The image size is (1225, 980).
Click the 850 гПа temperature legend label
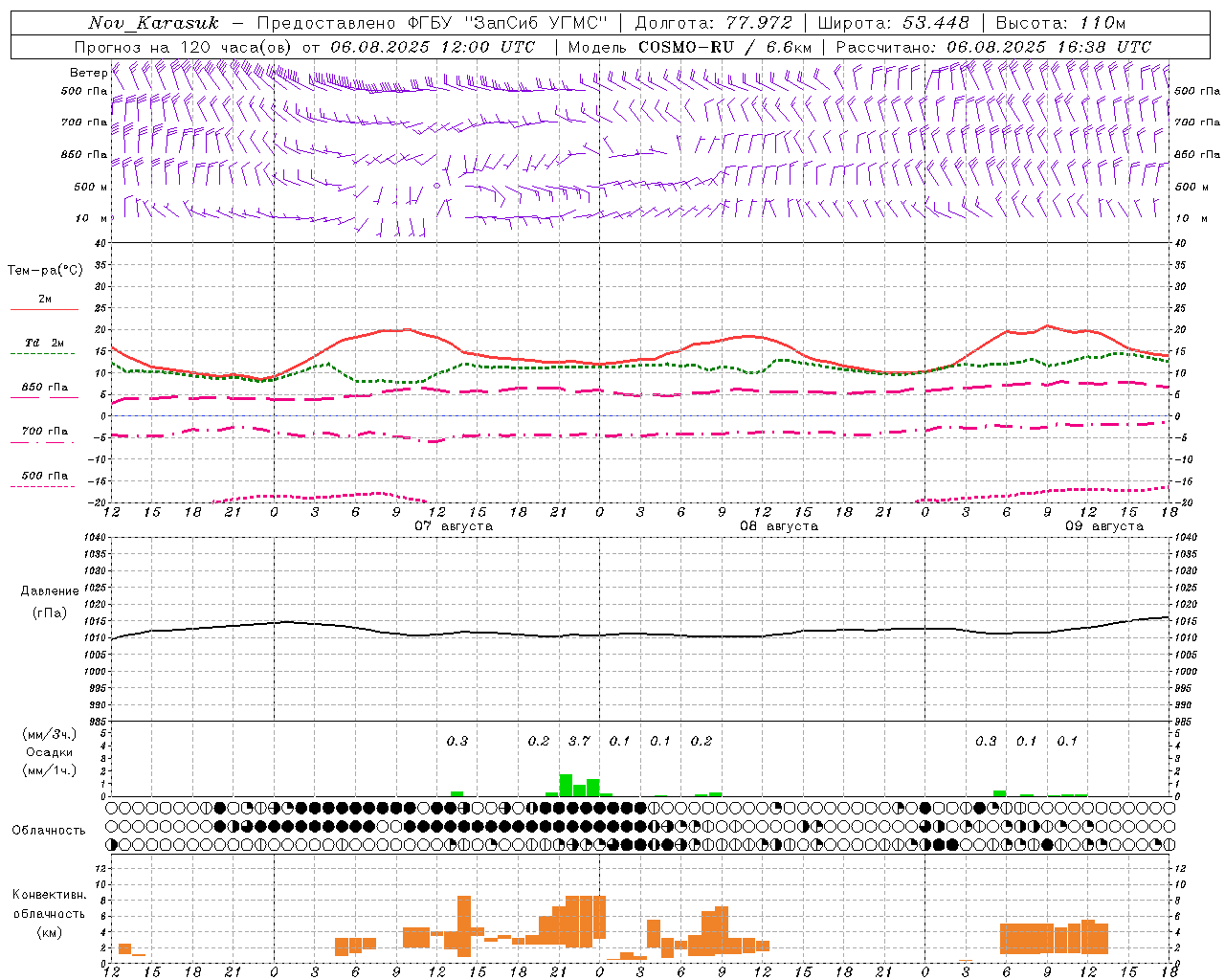(x=45, y=388)
